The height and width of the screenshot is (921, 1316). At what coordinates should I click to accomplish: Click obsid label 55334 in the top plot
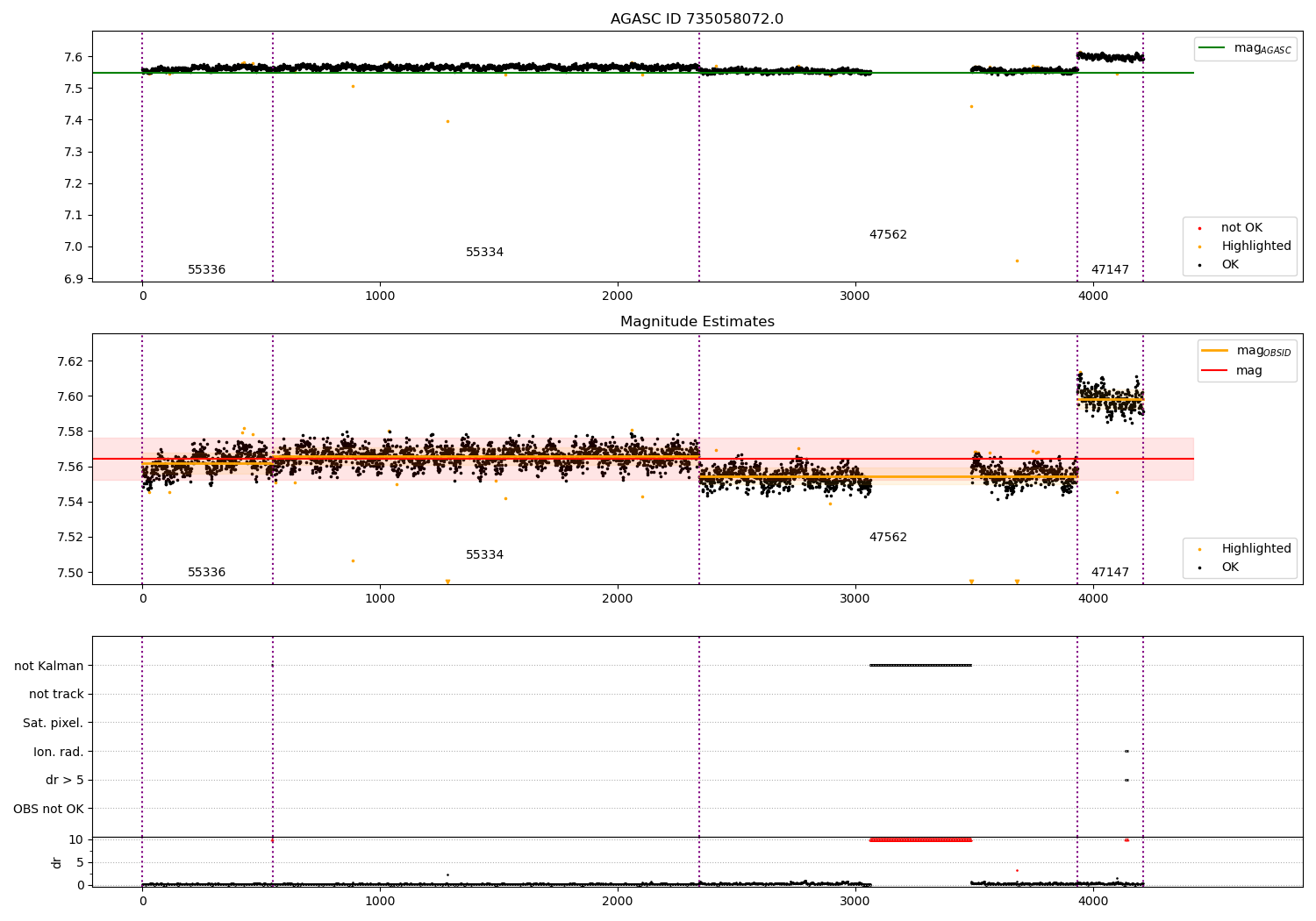[x=484, y=253]
